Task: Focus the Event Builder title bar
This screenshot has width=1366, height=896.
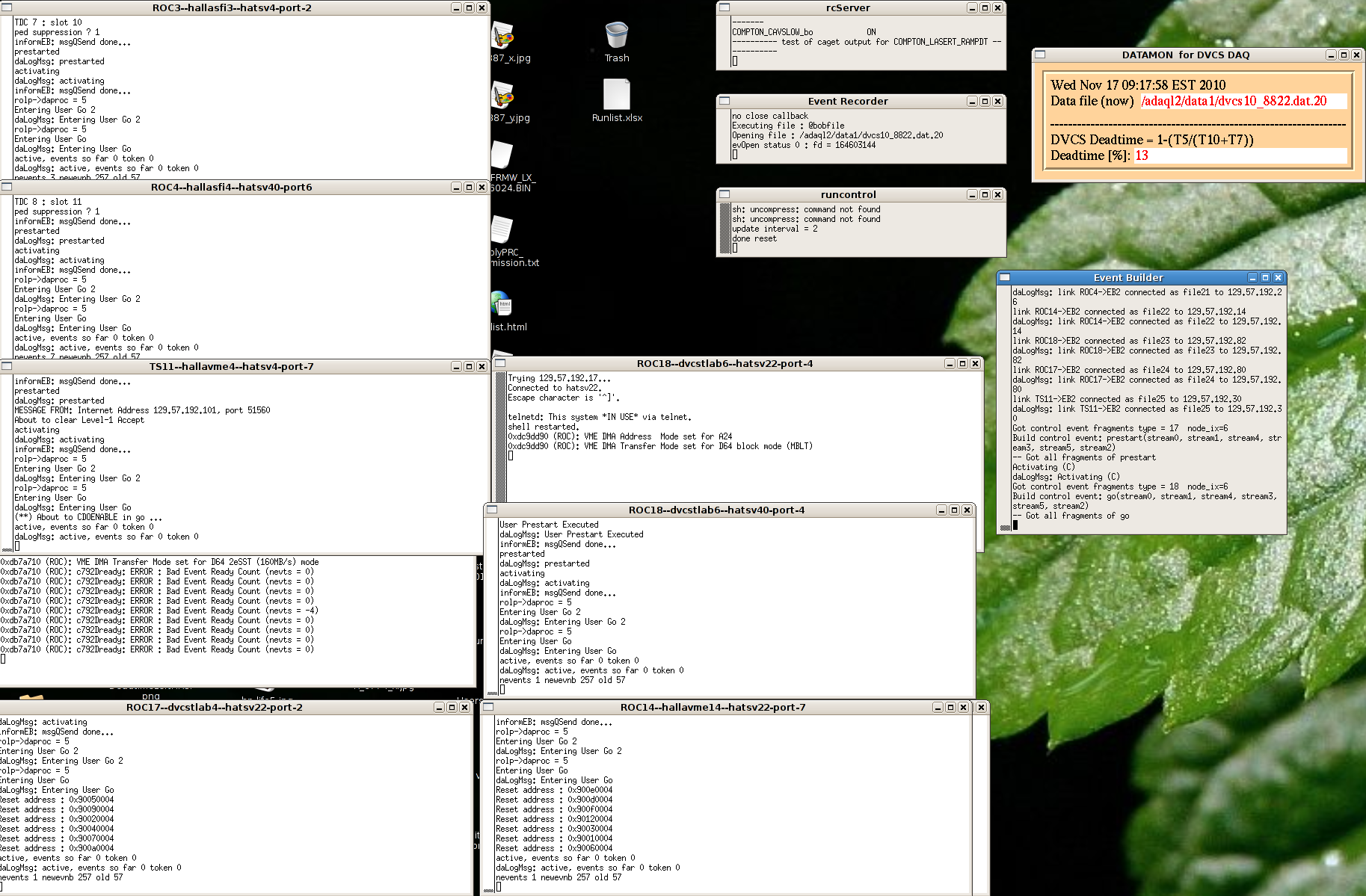Action: 1128,277
